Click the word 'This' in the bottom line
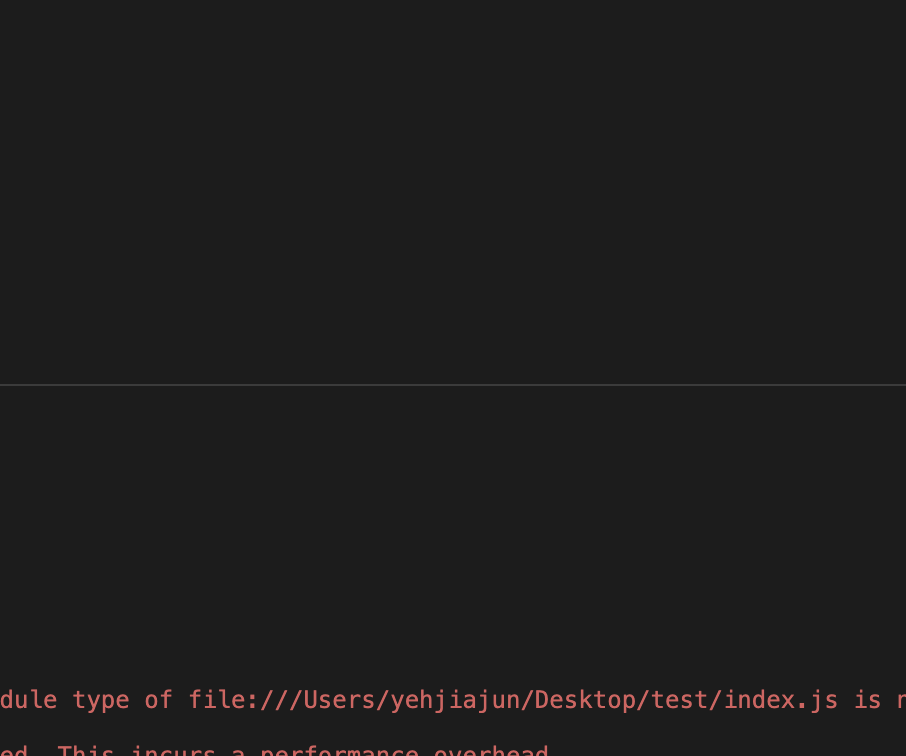This screenshot has height=756, width=906. click(86, 751)
